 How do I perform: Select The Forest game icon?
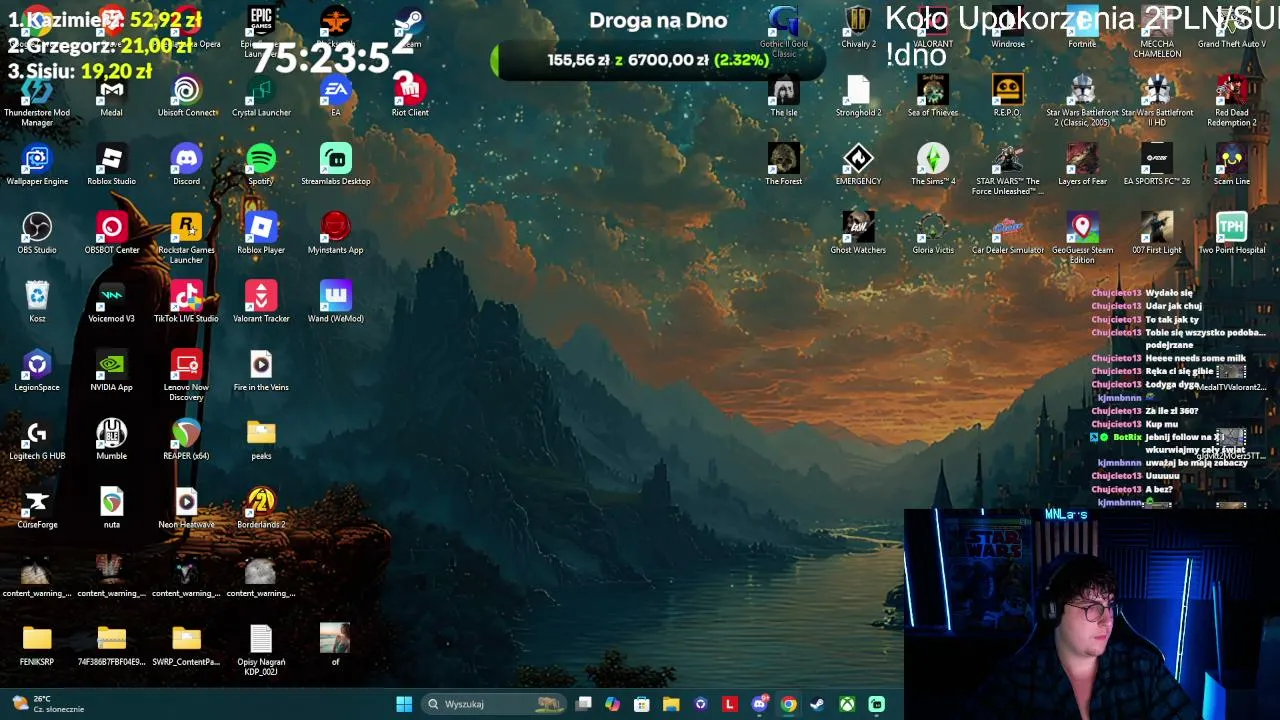click(x=783, y=166)
